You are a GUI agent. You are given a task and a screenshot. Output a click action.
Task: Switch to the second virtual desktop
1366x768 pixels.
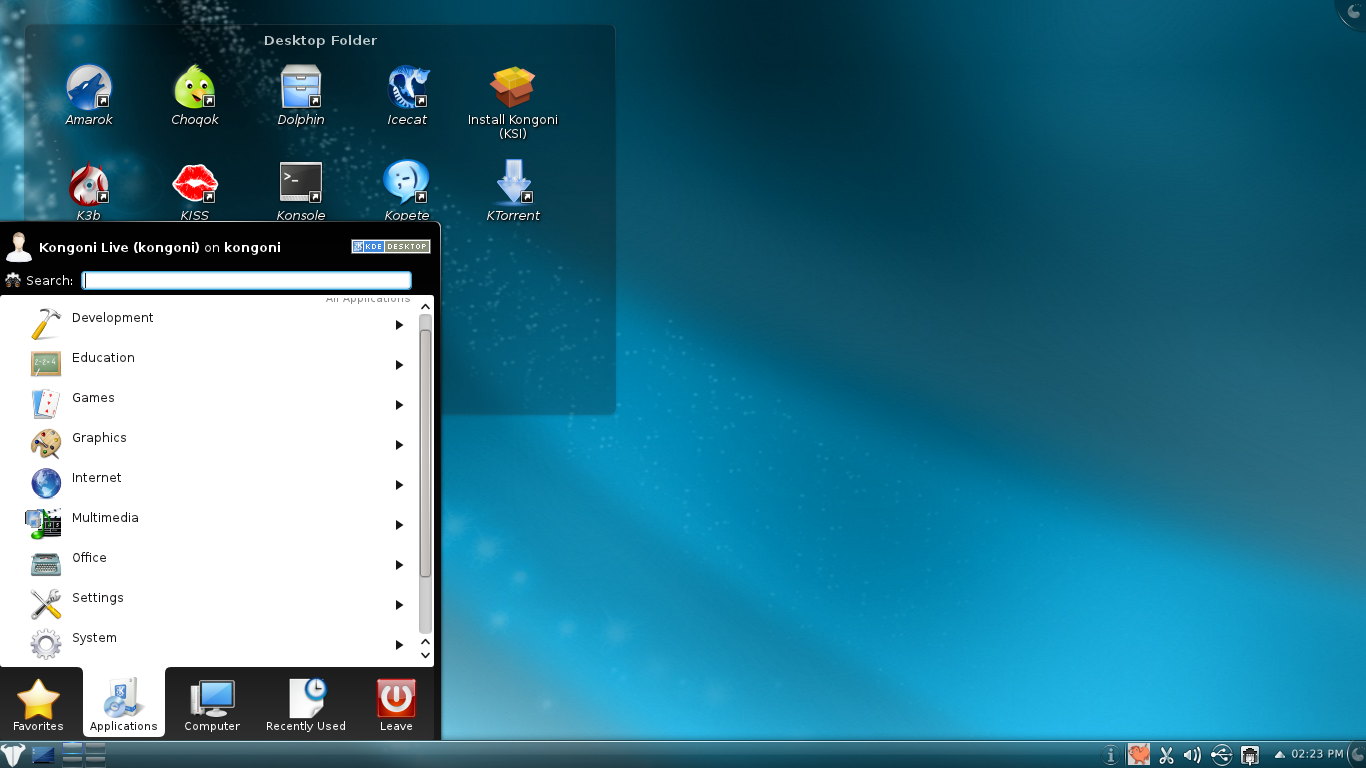coord(95,748)
